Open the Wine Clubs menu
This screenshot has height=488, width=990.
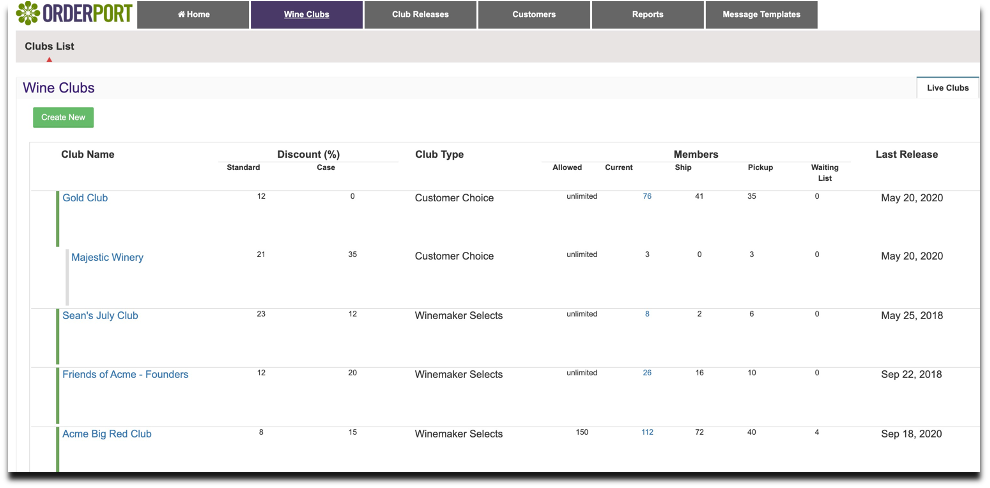(x=307, y=15)
